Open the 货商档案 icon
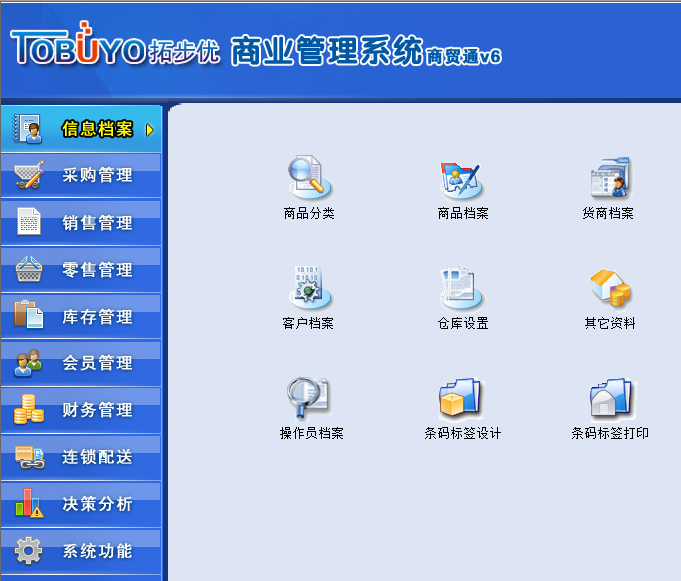The height and width of the screenshot is (581, 681). (x=608, y=180)
